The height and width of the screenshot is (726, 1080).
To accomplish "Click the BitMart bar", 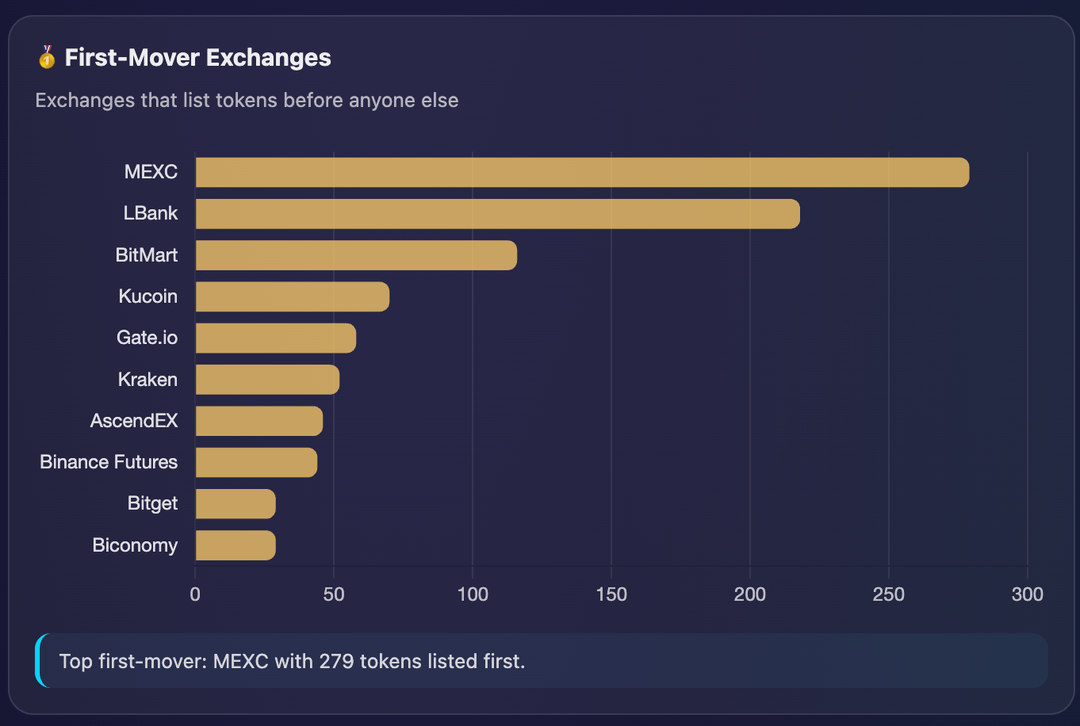I will click(x=356, y=255).
